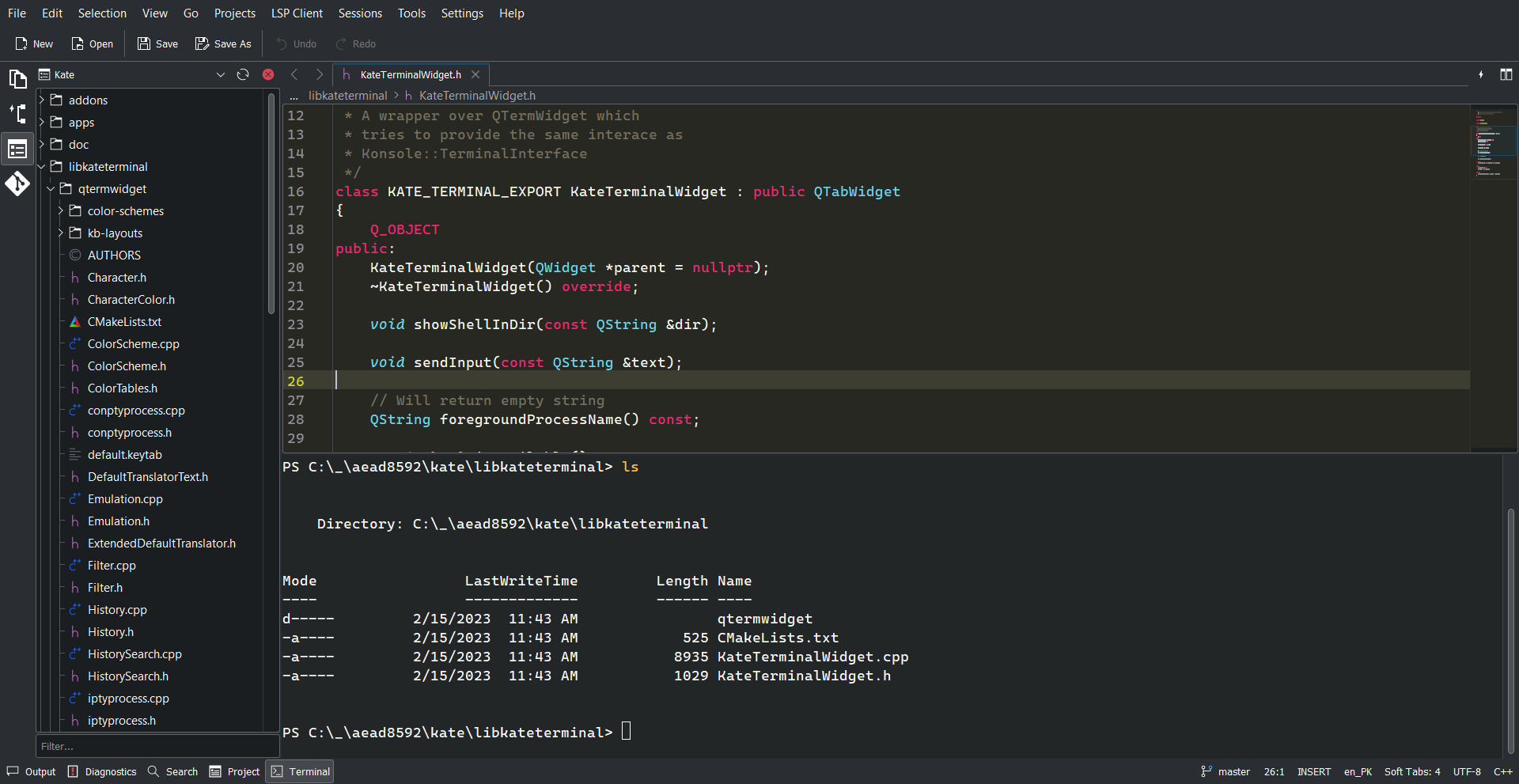This screenshot has width=1519, height=784.
Task: Click the Undo toolbar button
Action: point(296,44)
